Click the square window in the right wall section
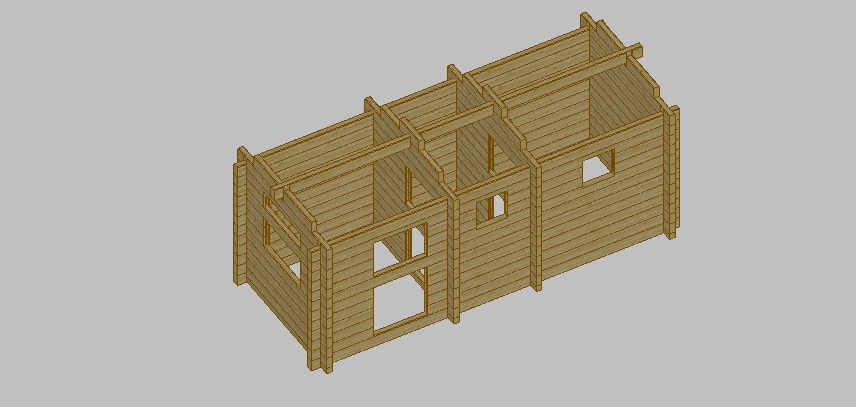Viewport: 856px width, 407px height. tap(597, 168)
